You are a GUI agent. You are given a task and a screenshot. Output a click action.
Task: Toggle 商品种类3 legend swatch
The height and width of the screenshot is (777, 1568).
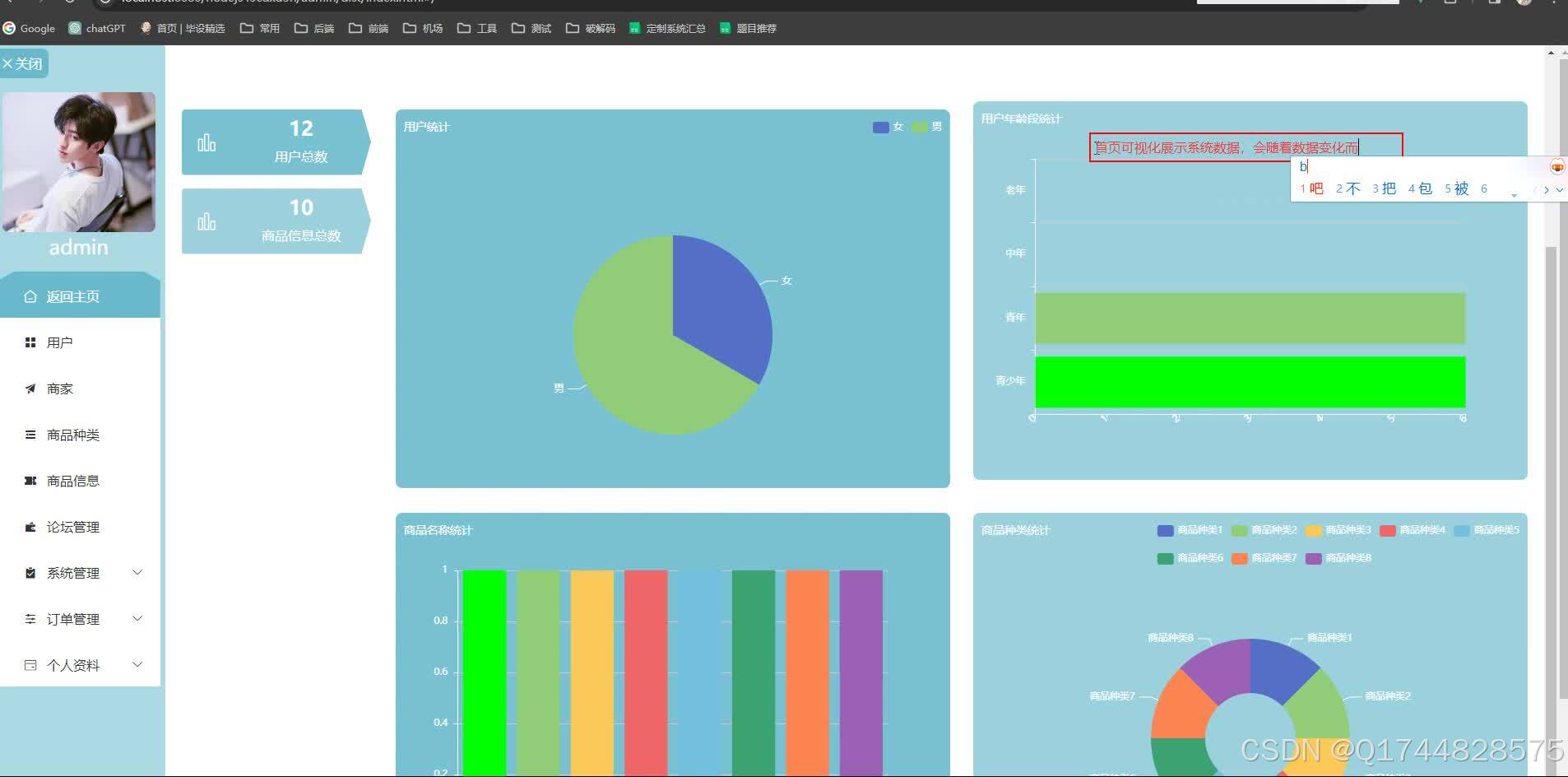(x=1313, y=530)
